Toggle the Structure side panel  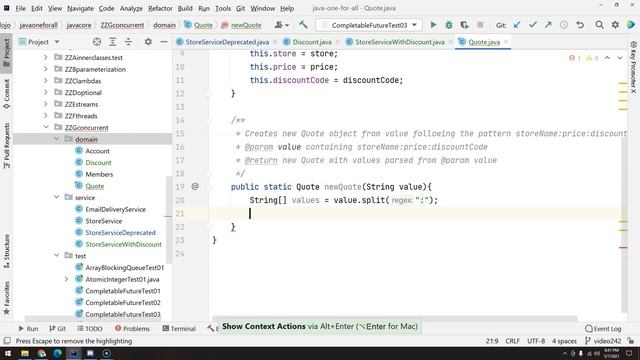tap(6, 251)
